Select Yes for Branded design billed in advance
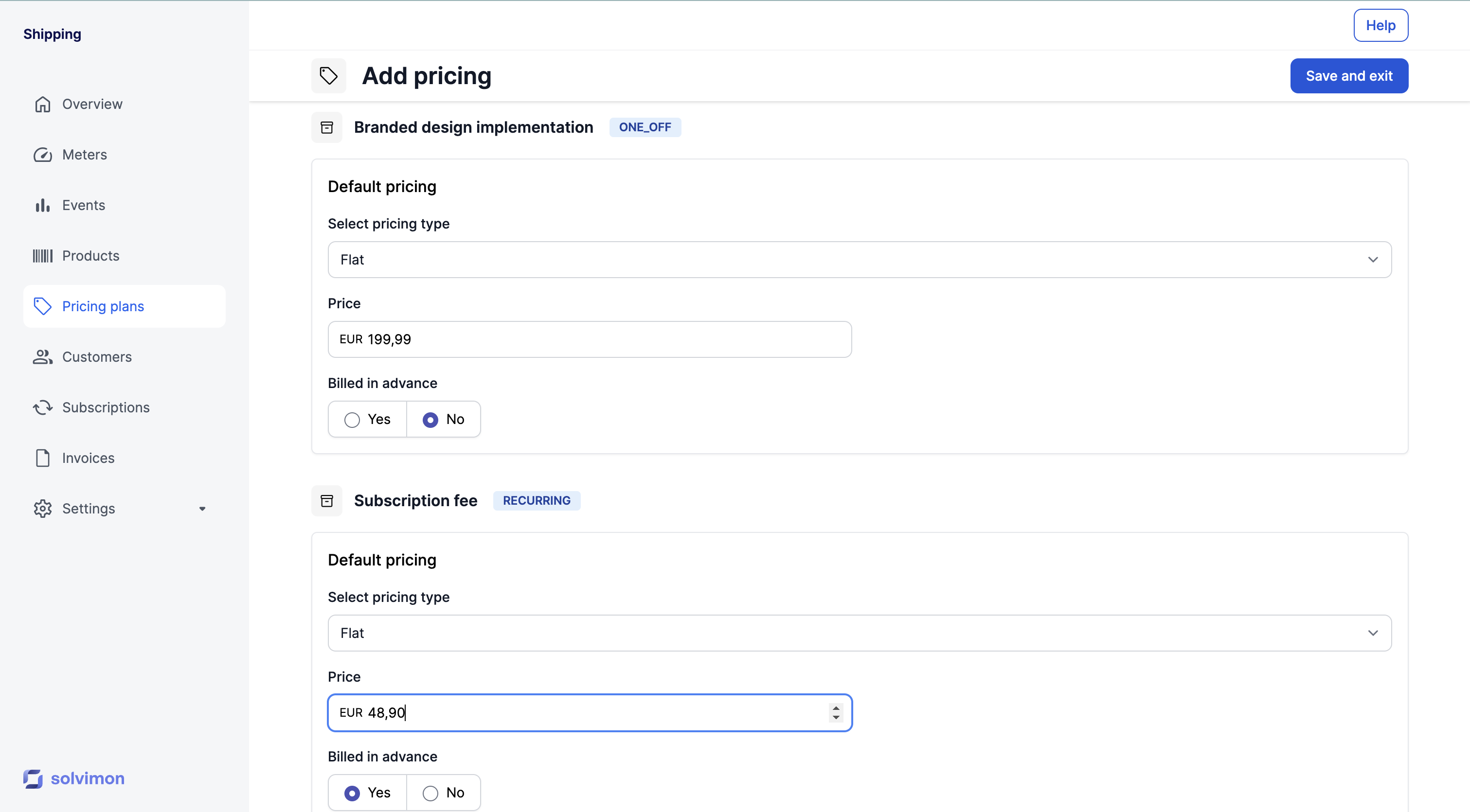 [x=352, y=420]
